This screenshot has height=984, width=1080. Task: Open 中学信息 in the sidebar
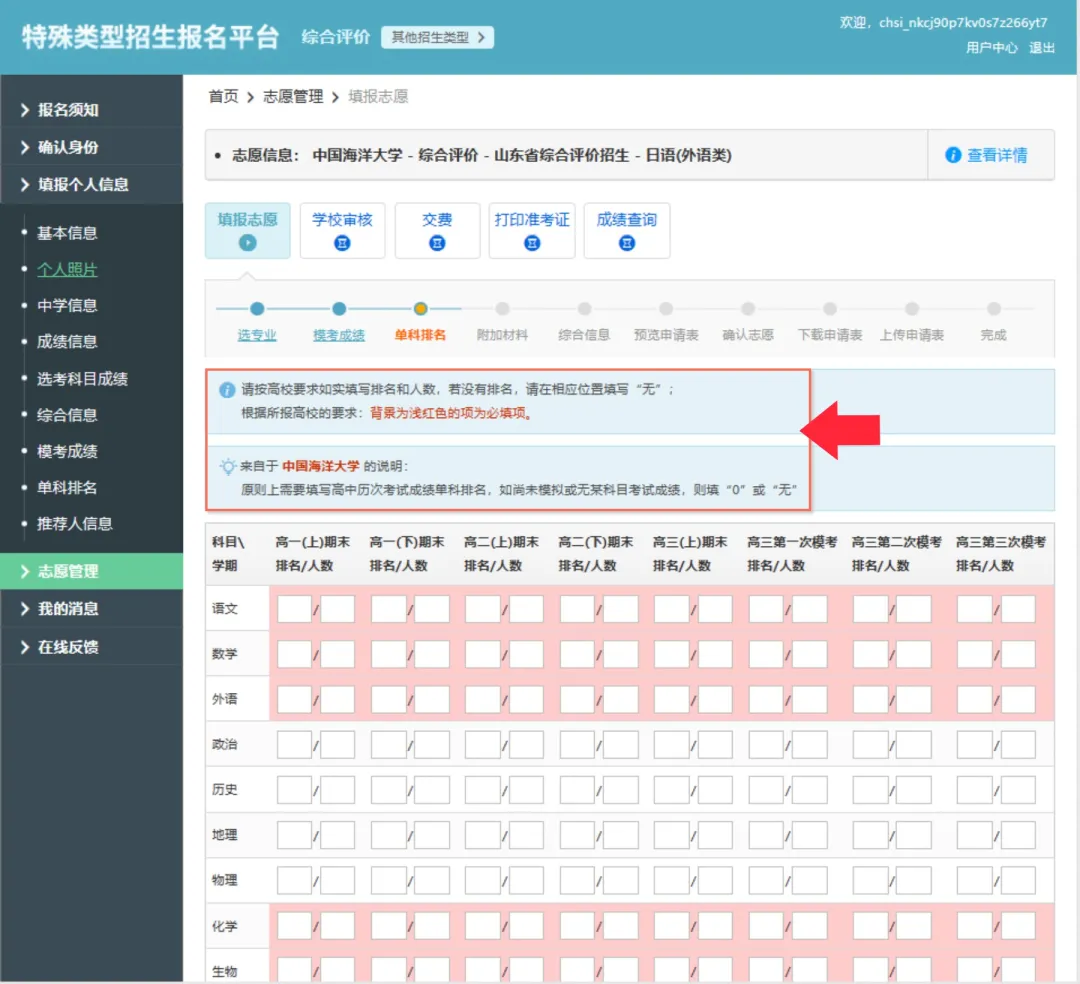[x=67, y=306]
